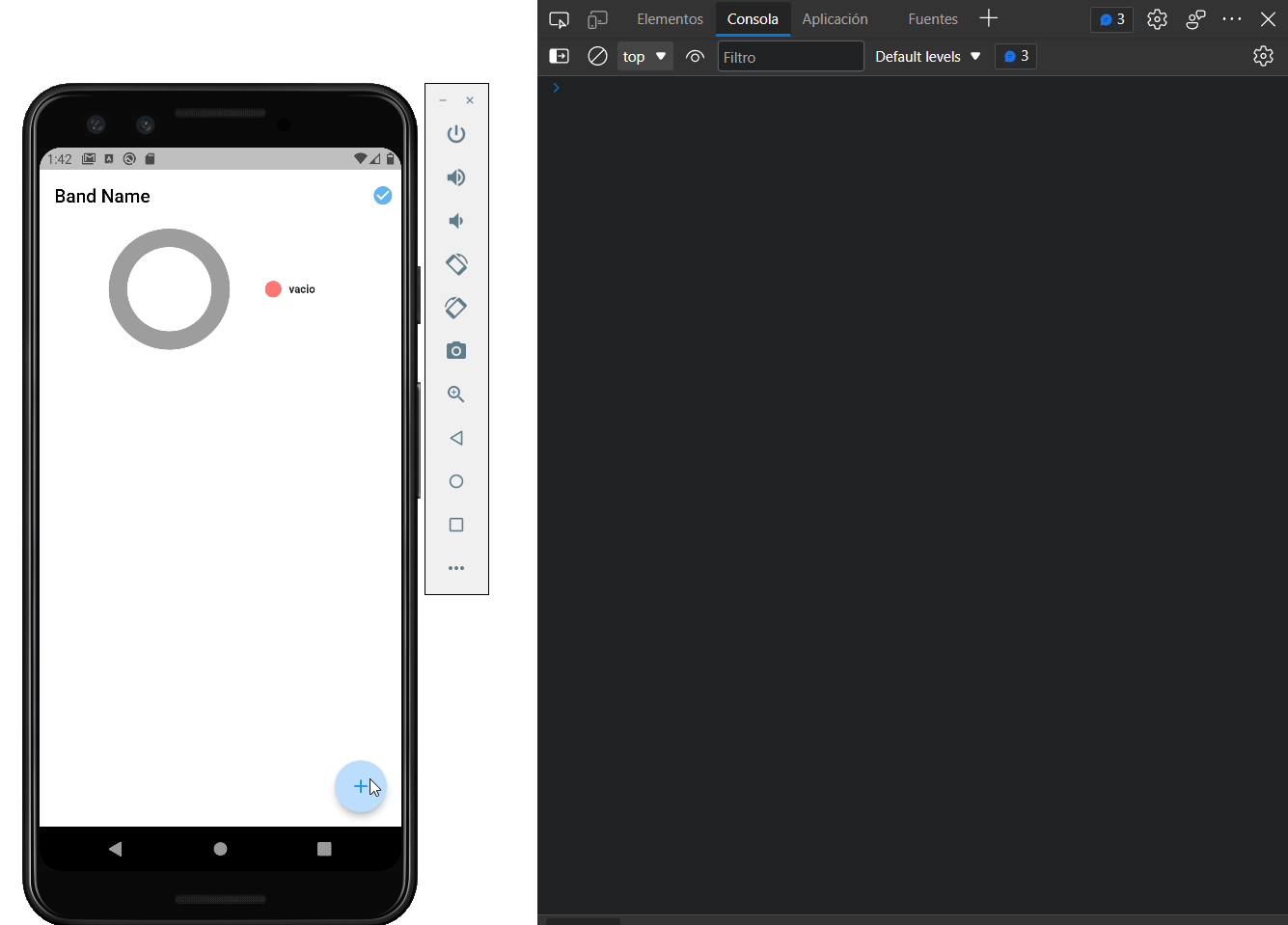The image size is (1288, 925).
Task: Switch to the Aplicación tab
Action: click(835, 19)
